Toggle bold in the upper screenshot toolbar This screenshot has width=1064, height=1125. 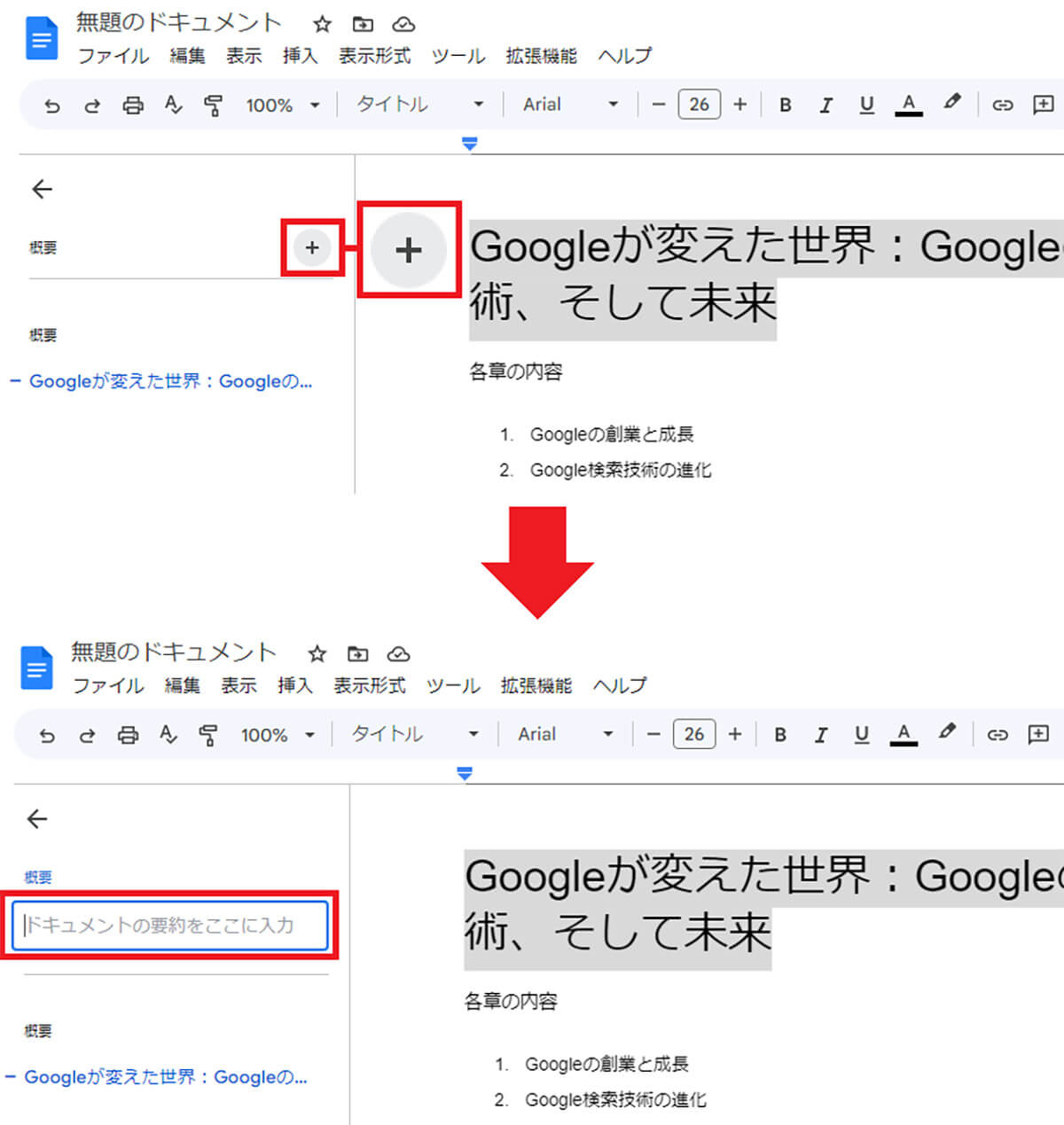click(785, 105)
